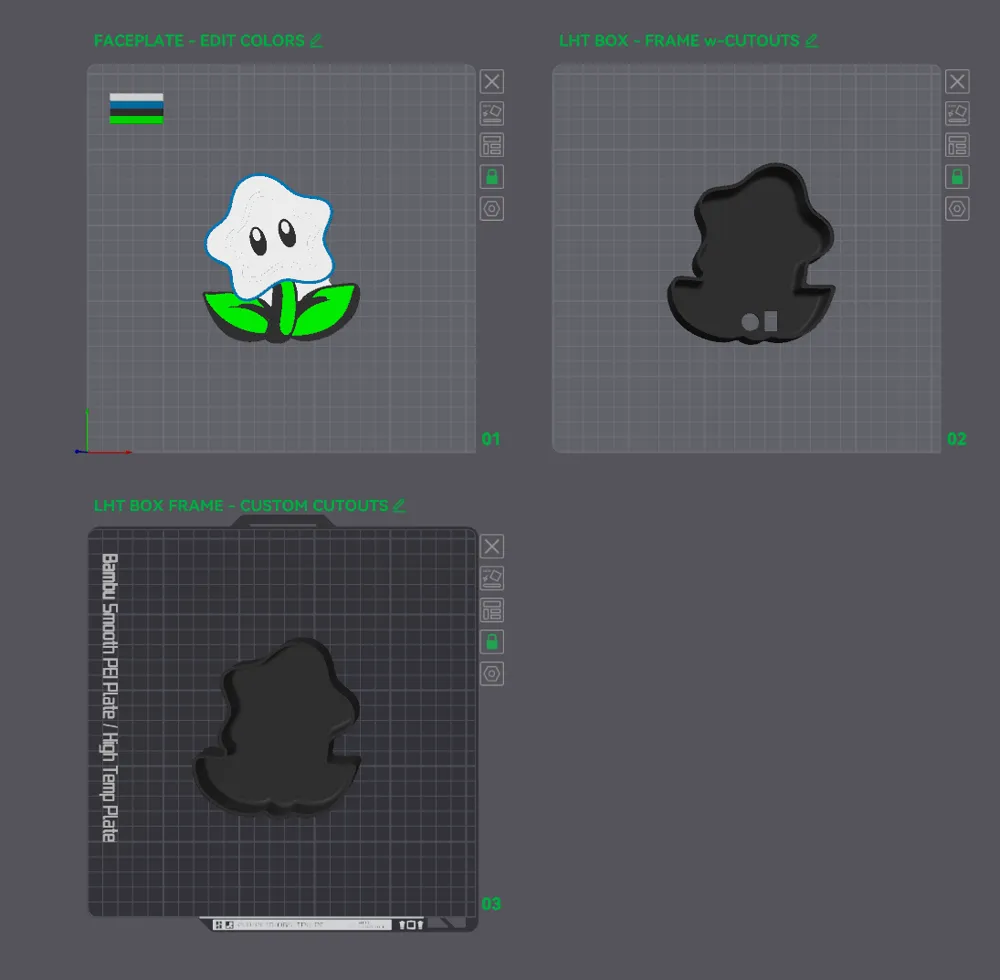Edit the LHT BOX - FRAME w-CUTOUTS plate name
Image resolution: width=1000 pixels, height=980 pixels.
click(811, 41)
